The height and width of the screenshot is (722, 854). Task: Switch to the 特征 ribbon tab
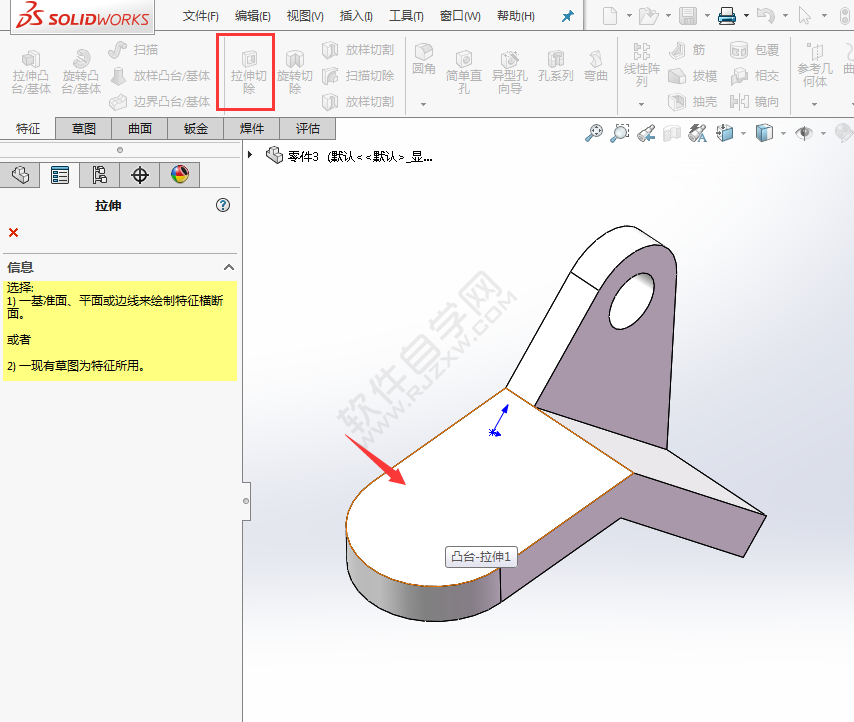[28, 129]
